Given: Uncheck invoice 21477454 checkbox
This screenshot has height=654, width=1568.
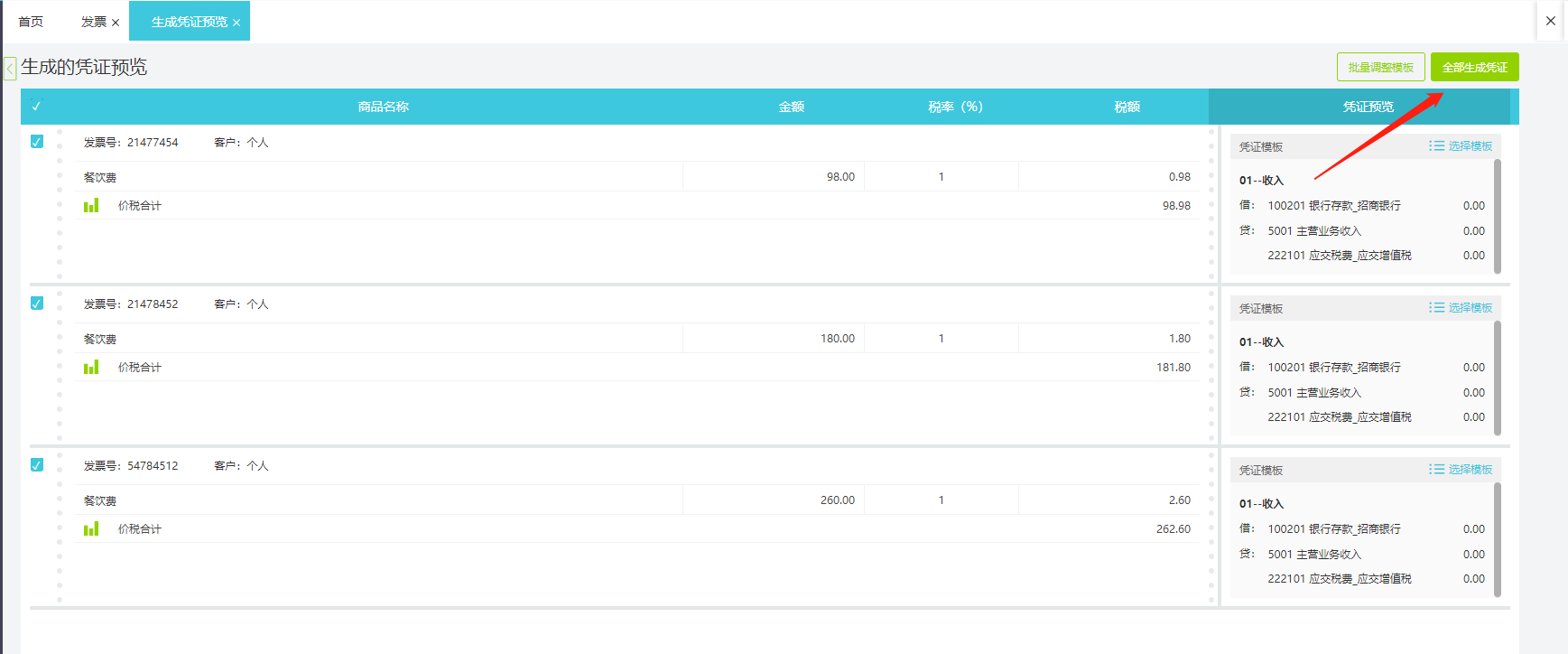Looking at the screenshot, I should point(37,142).
